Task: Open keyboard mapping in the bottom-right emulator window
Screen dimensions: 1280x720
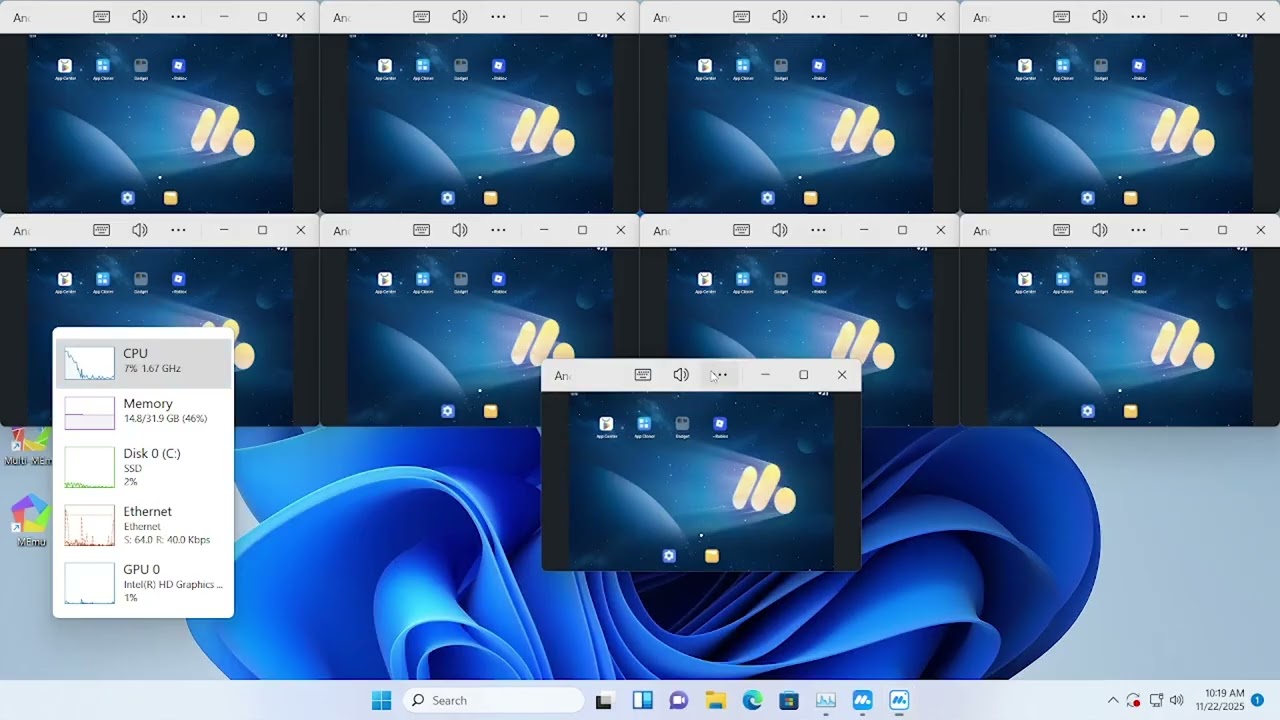Action: pyautogui.click(x=1061, y=230)
